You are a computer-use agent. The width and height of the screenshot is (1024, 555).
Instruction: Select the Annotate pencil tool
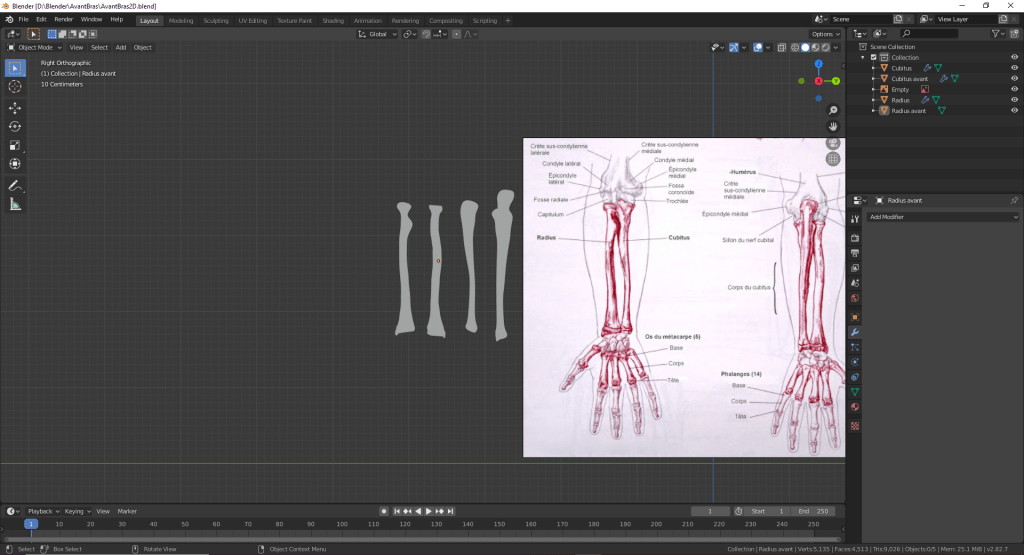(15, 186)
